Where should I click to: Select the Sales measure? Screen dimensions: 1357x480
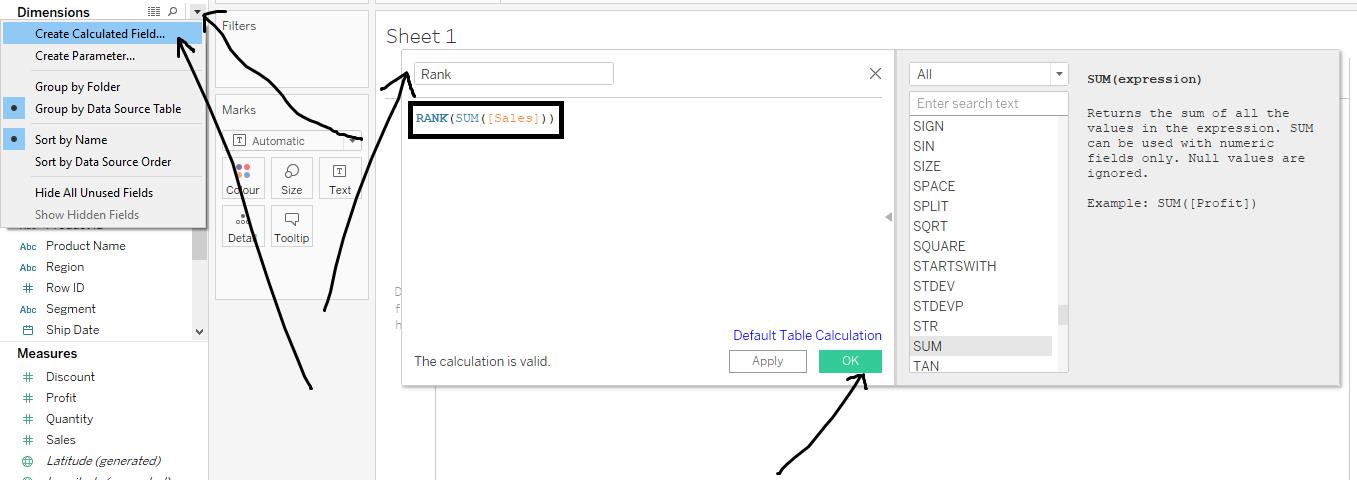(60, 440)
